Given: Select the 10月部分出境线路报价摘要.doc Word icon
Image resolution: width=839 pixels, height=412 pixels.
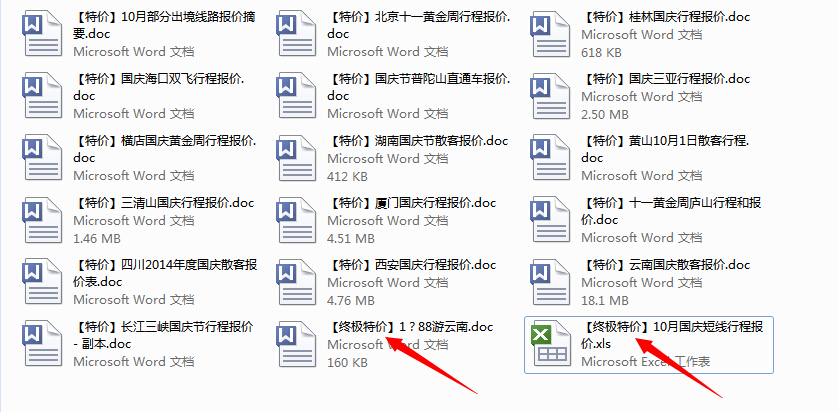Looking at the screenshot, I should (x=42, y=34).
